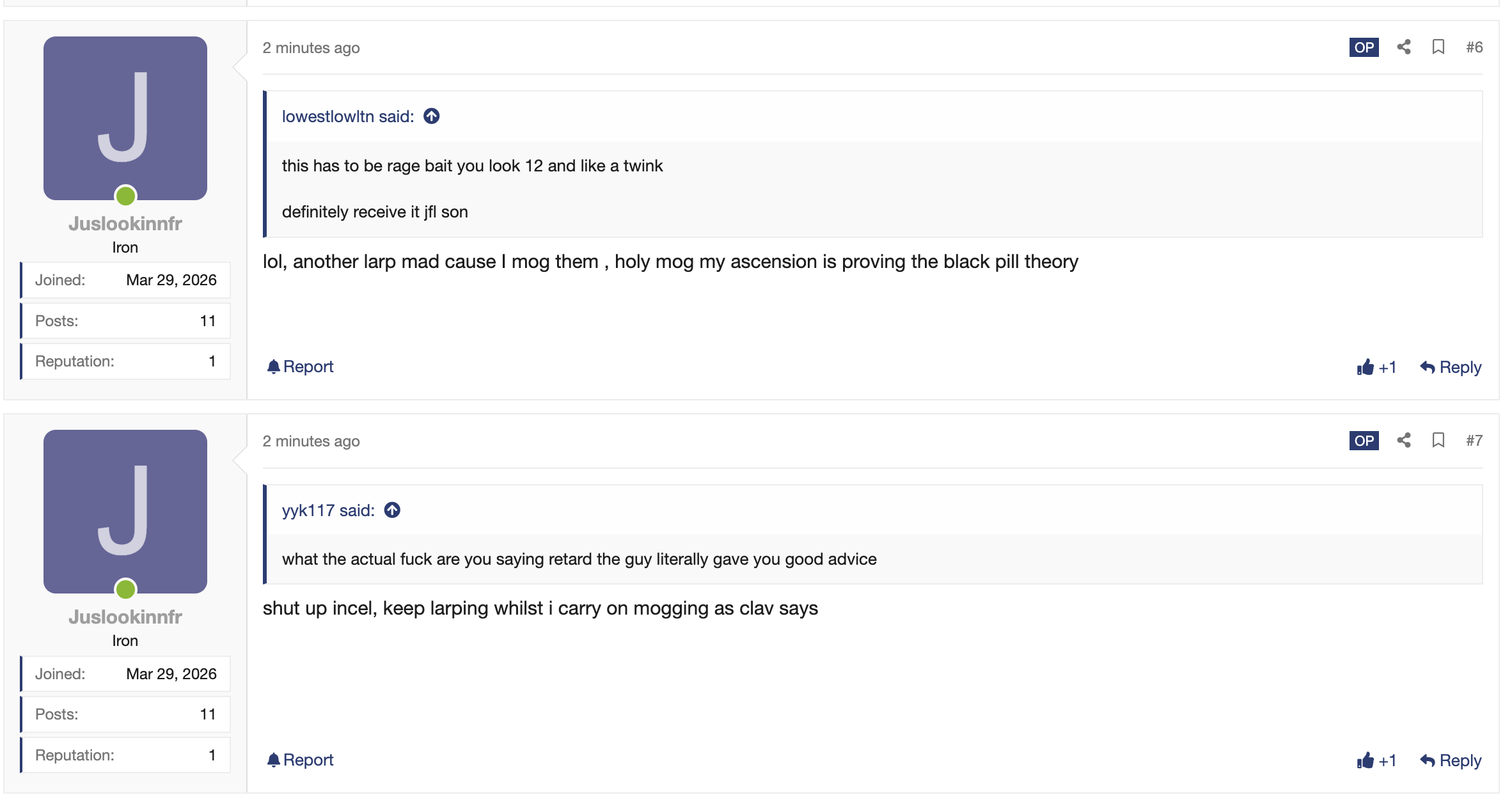Open permalink #6 post number

(1474, 47)
